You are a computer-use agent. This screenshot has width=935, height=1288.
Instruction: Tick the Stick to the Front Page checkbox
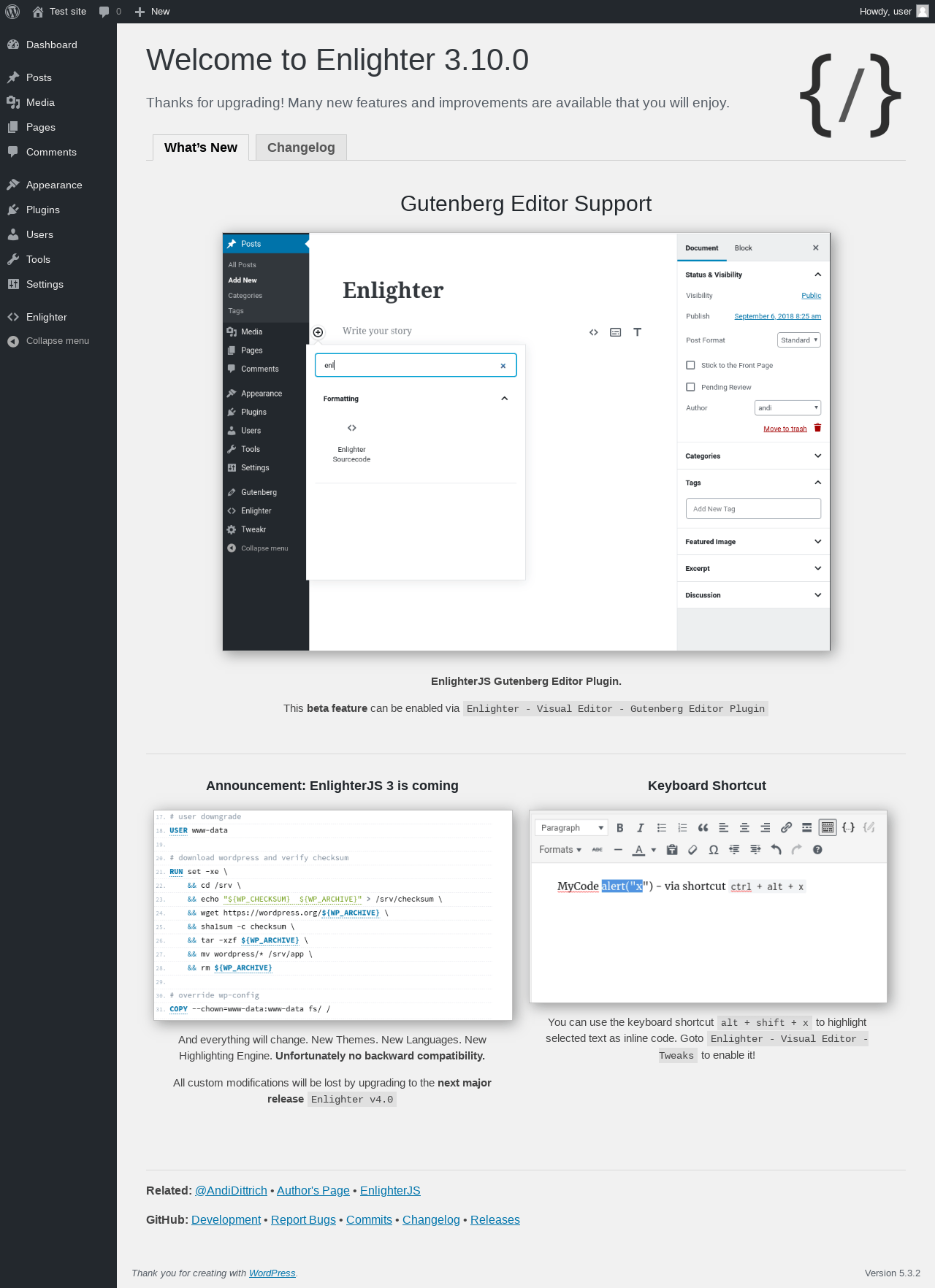pos(690,365)
